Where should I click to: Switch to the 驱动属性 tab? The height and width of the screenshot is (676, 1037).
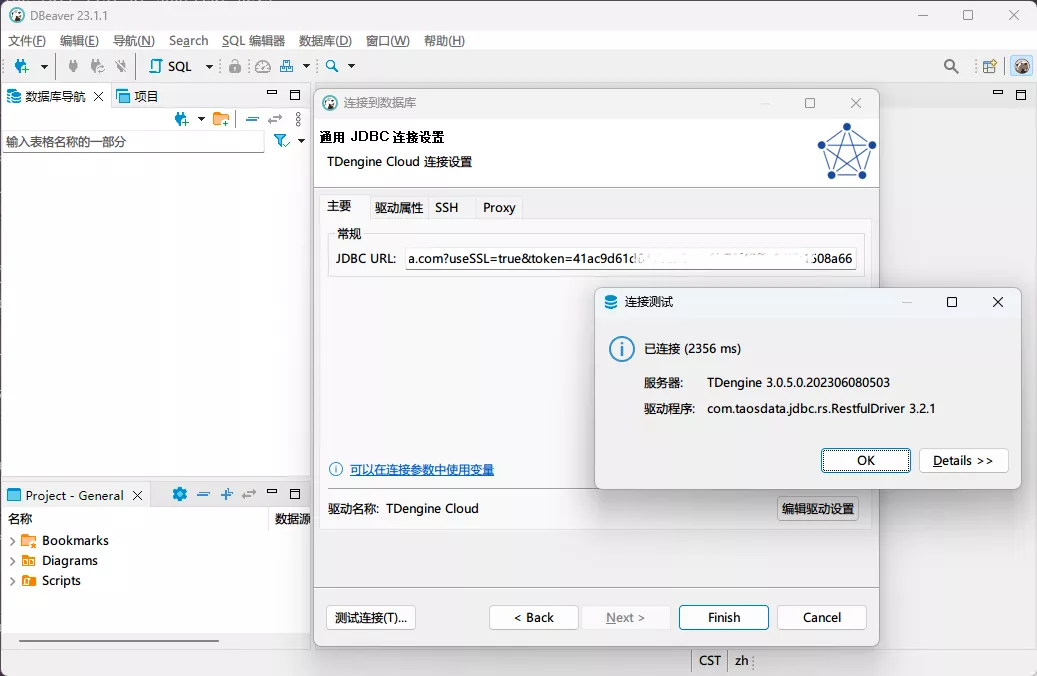coord(399,208)
